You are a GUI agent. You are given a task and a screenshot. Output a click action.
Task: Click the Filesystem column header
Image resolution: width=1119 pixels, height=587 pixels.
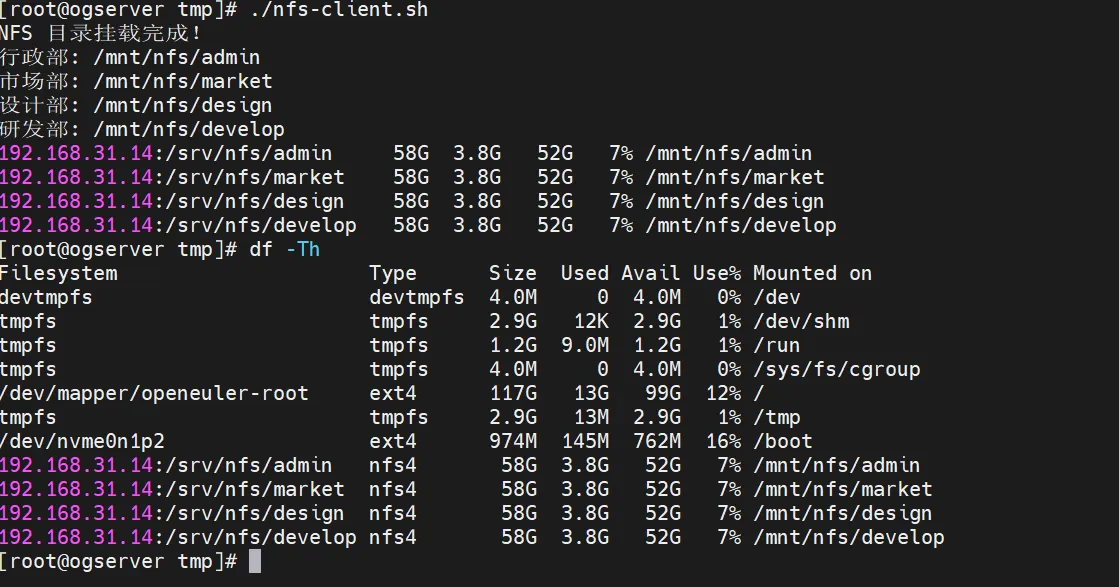click(x=59, y=273)
